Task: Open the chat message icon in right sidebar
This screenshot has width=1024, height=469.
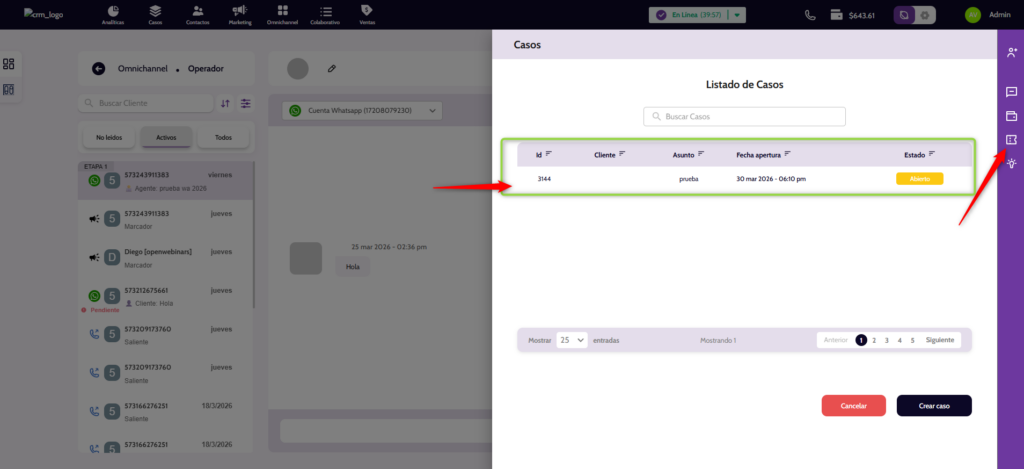Action: 1011,92
